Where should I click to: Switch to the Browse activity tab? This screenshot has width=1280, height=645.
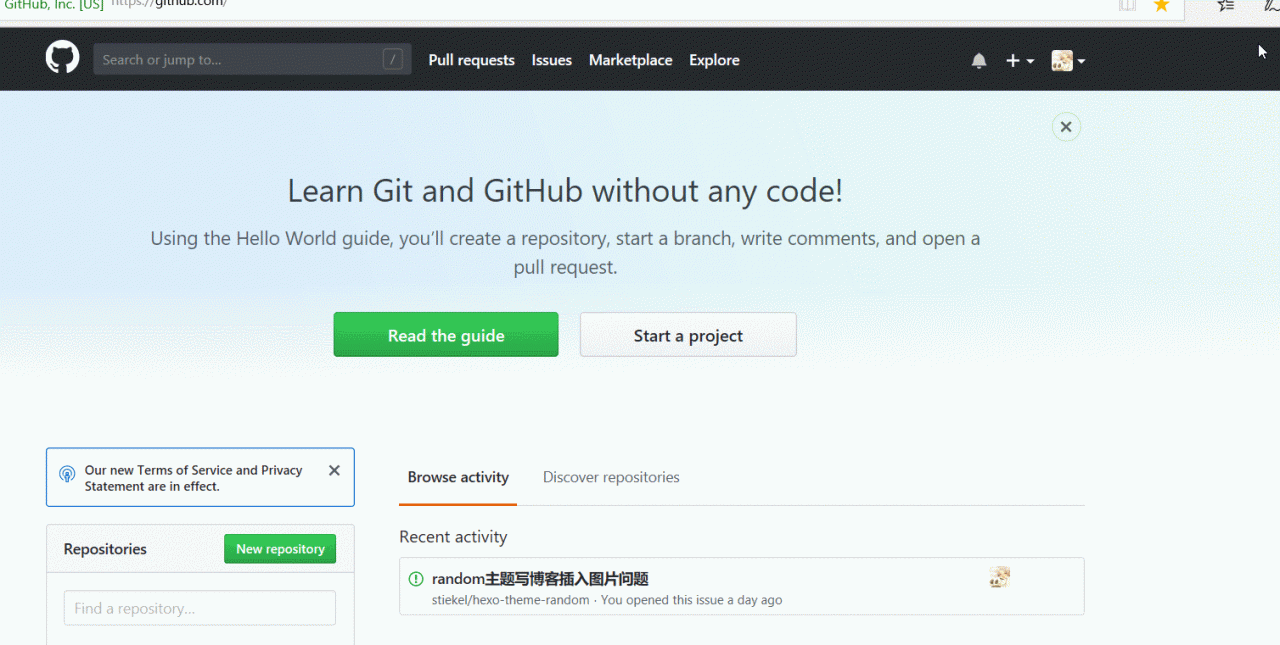(x=458, y=477)
